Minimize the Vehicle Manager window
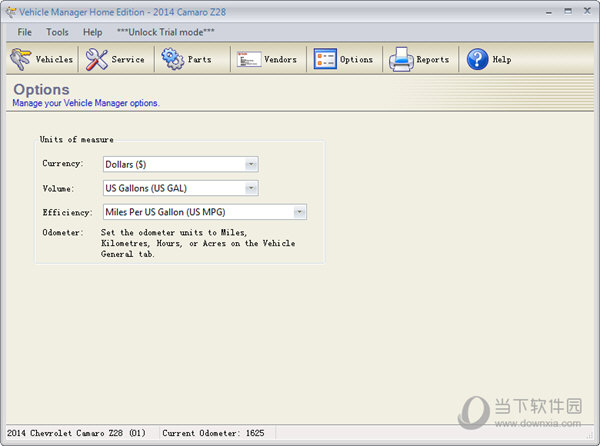This screenshot has width=600, height=446. point(549,12)
